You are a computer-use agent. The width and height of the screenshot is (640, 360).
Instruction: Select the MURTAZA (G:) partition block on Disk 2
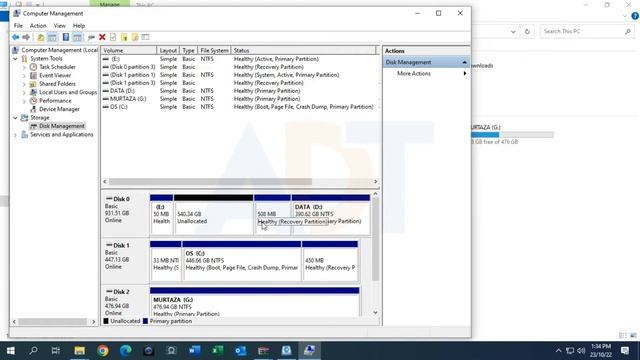click(x=255, y=302)
